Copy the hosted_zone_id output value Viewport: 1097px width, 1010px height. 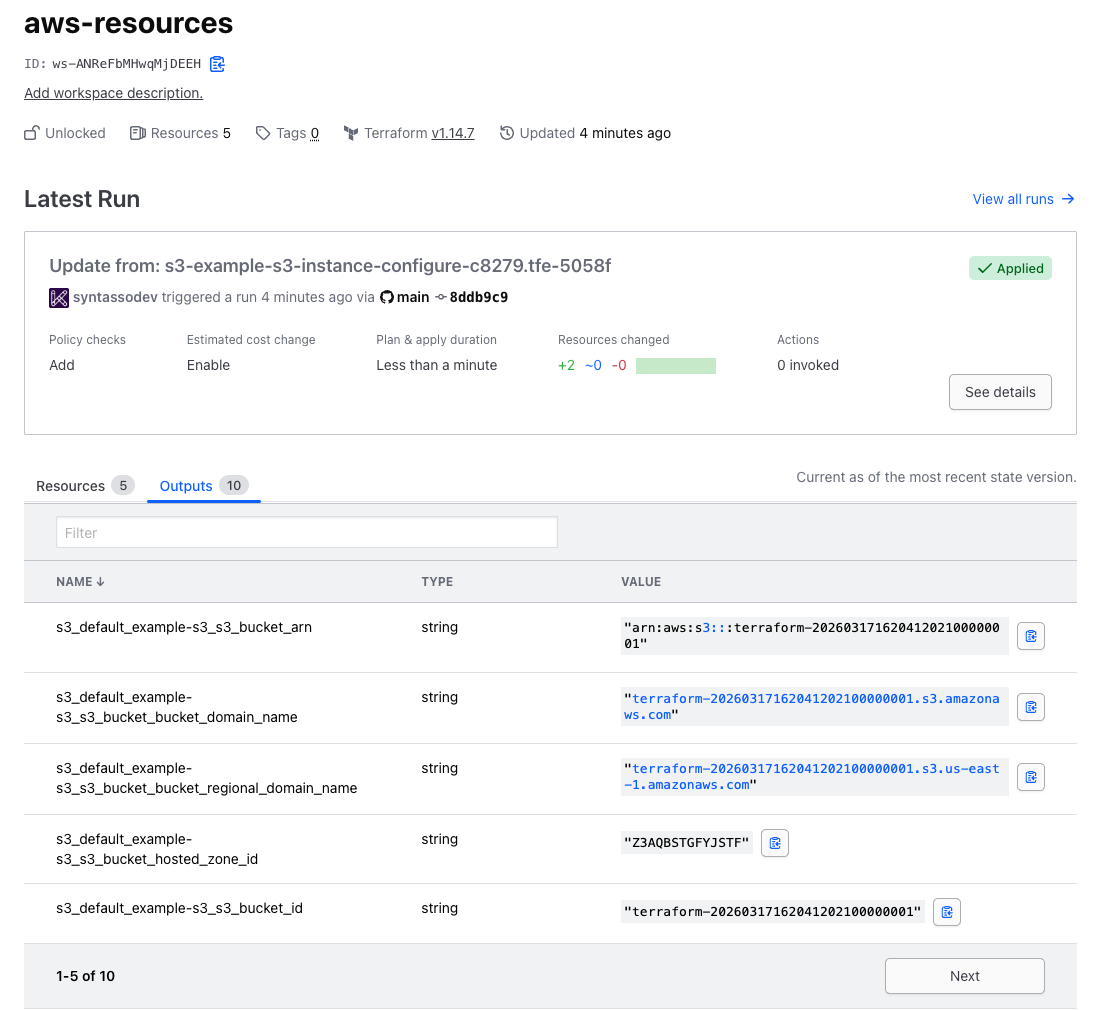tap(774, 842)
